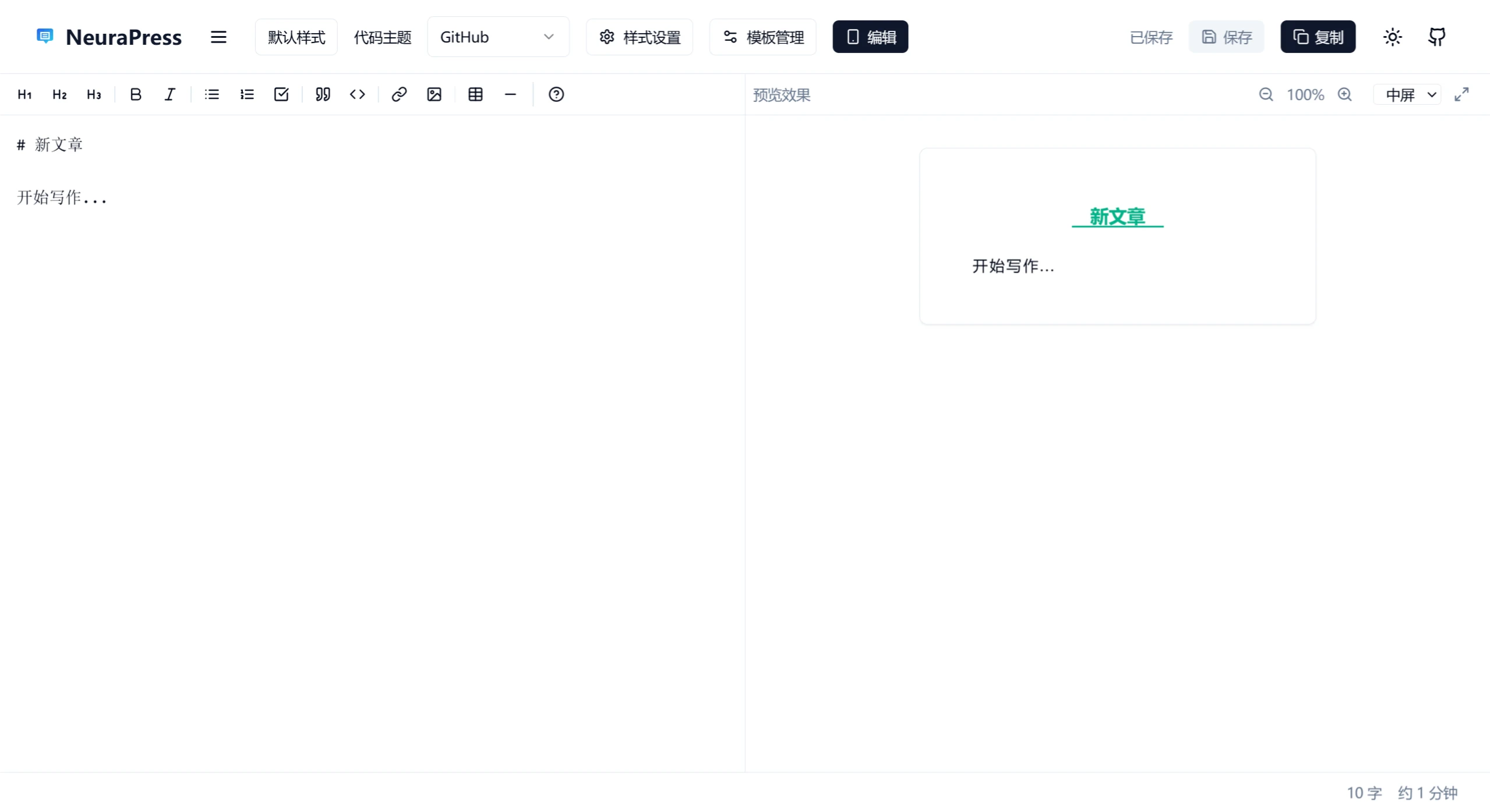Zoom in the preview with plus magnifier

[1344, 94]
